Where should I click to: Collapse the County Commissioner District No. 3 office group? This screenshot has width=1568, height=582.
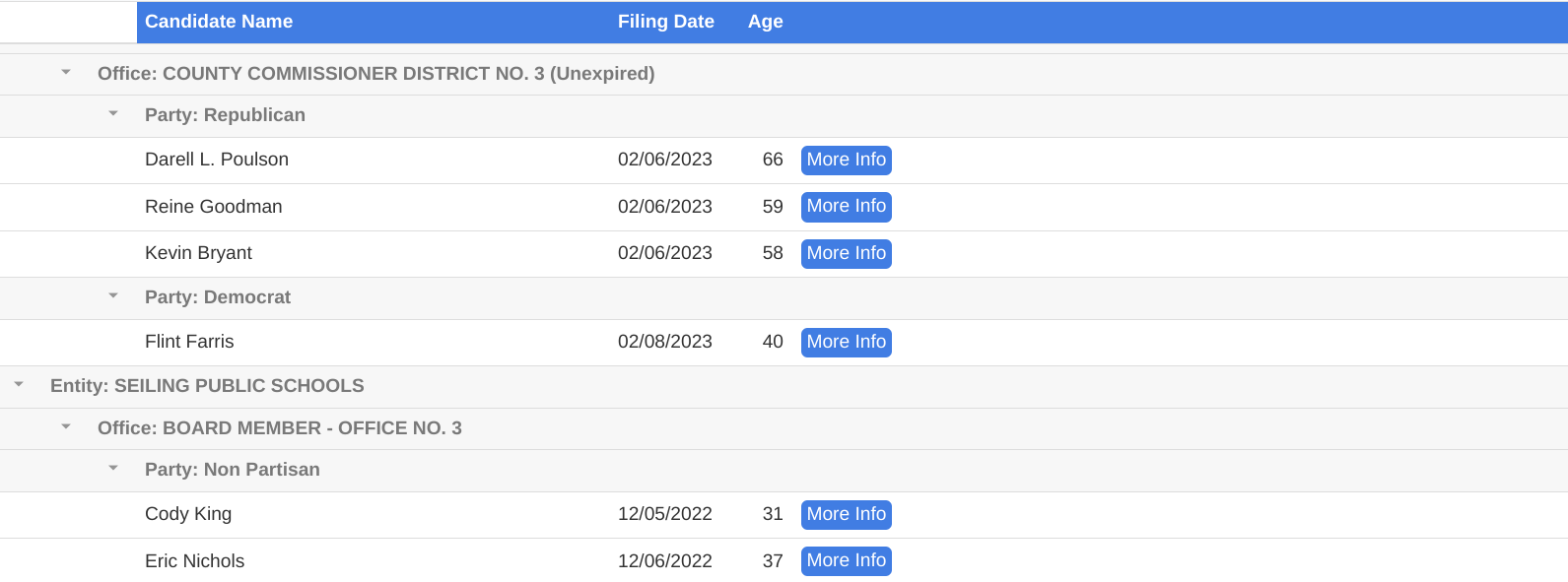(x=66, y=73)
